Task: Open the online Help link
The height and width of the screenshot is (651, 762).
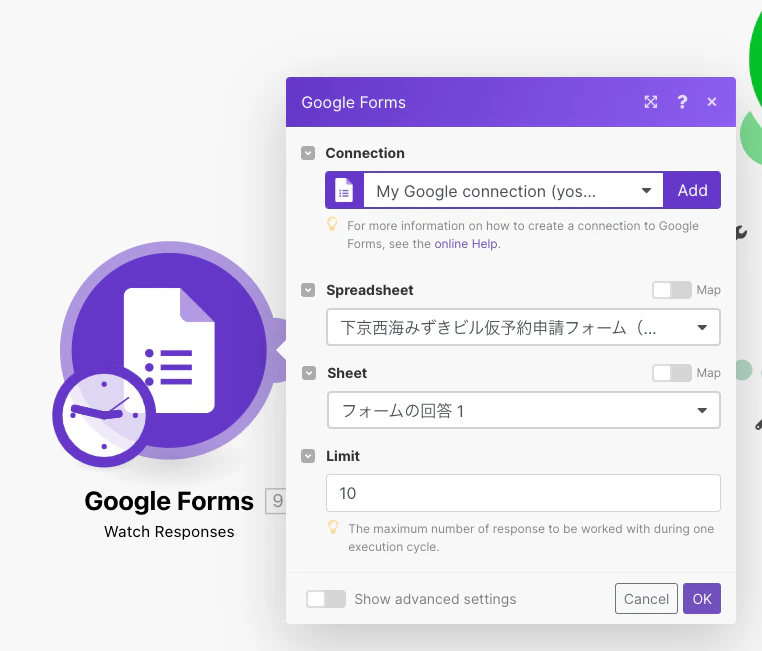Action: [466, 244]
